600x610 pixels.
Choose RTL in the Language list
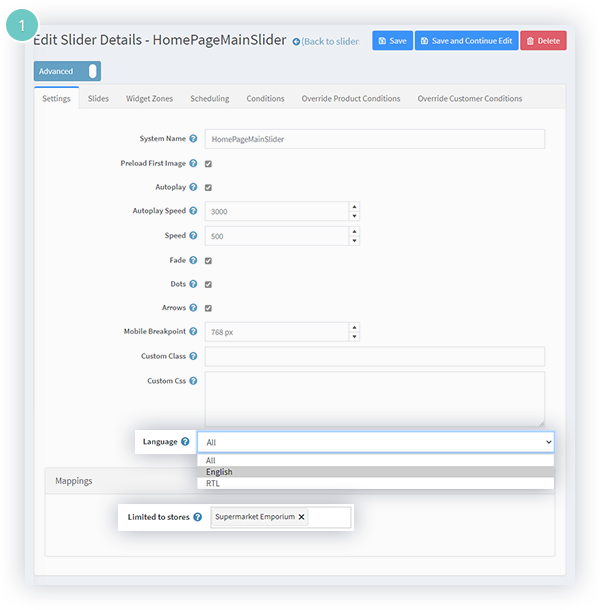[375, 483]
